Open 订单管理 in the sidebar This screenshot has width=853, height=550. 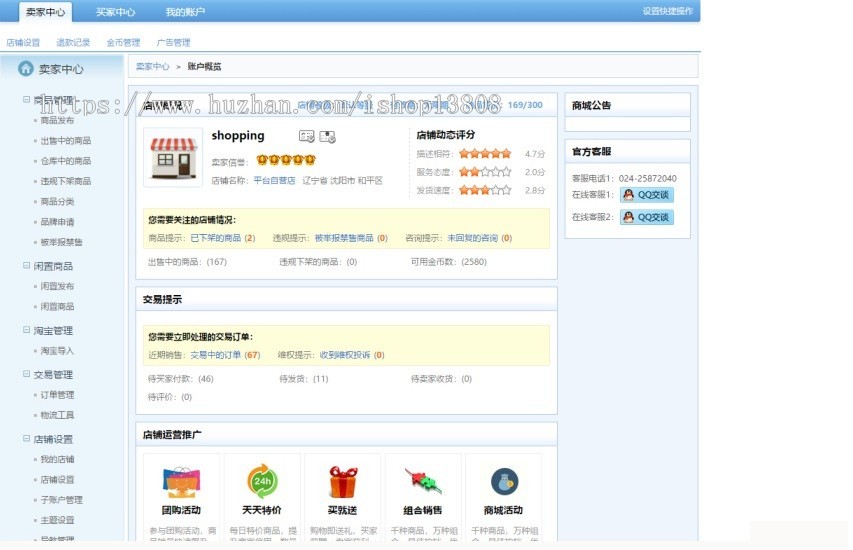pos(57,395)
